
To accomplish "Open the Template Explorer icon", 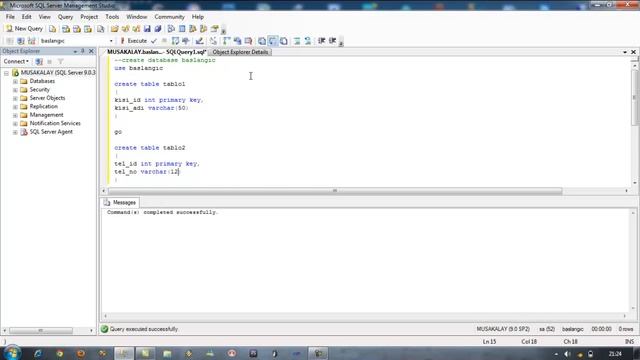I will (203, 29).
